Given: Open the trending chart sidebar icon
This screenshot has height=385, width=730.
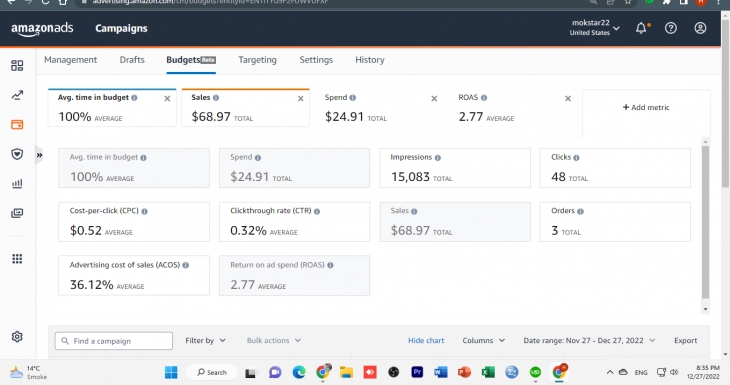Looking at the screenshot, I should [17, 95].
